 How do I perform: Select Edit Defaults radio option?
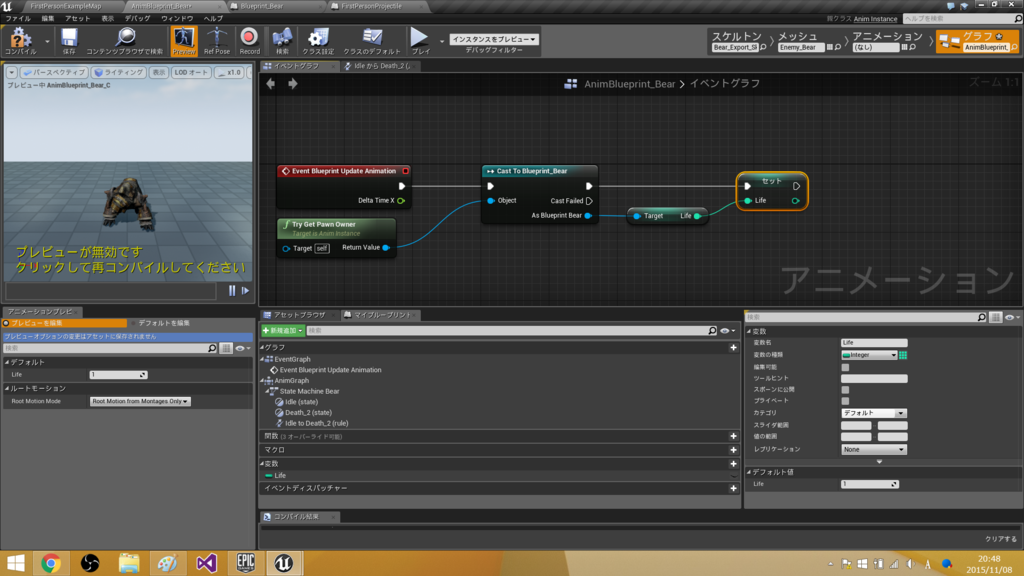click(x=160, y=323)
